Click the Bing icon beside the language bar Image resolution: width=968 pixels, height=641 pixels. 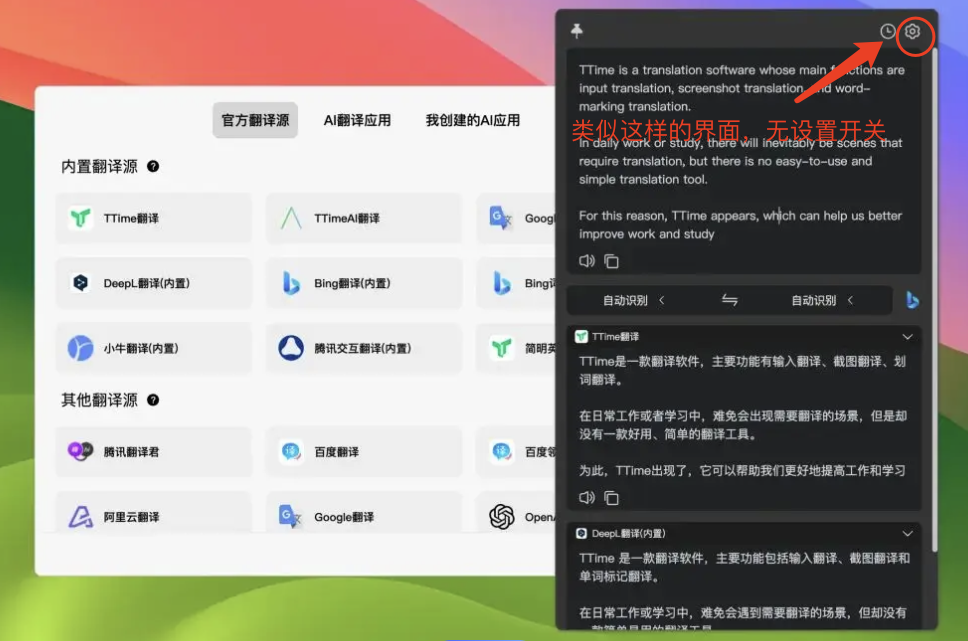coord(912,300)
